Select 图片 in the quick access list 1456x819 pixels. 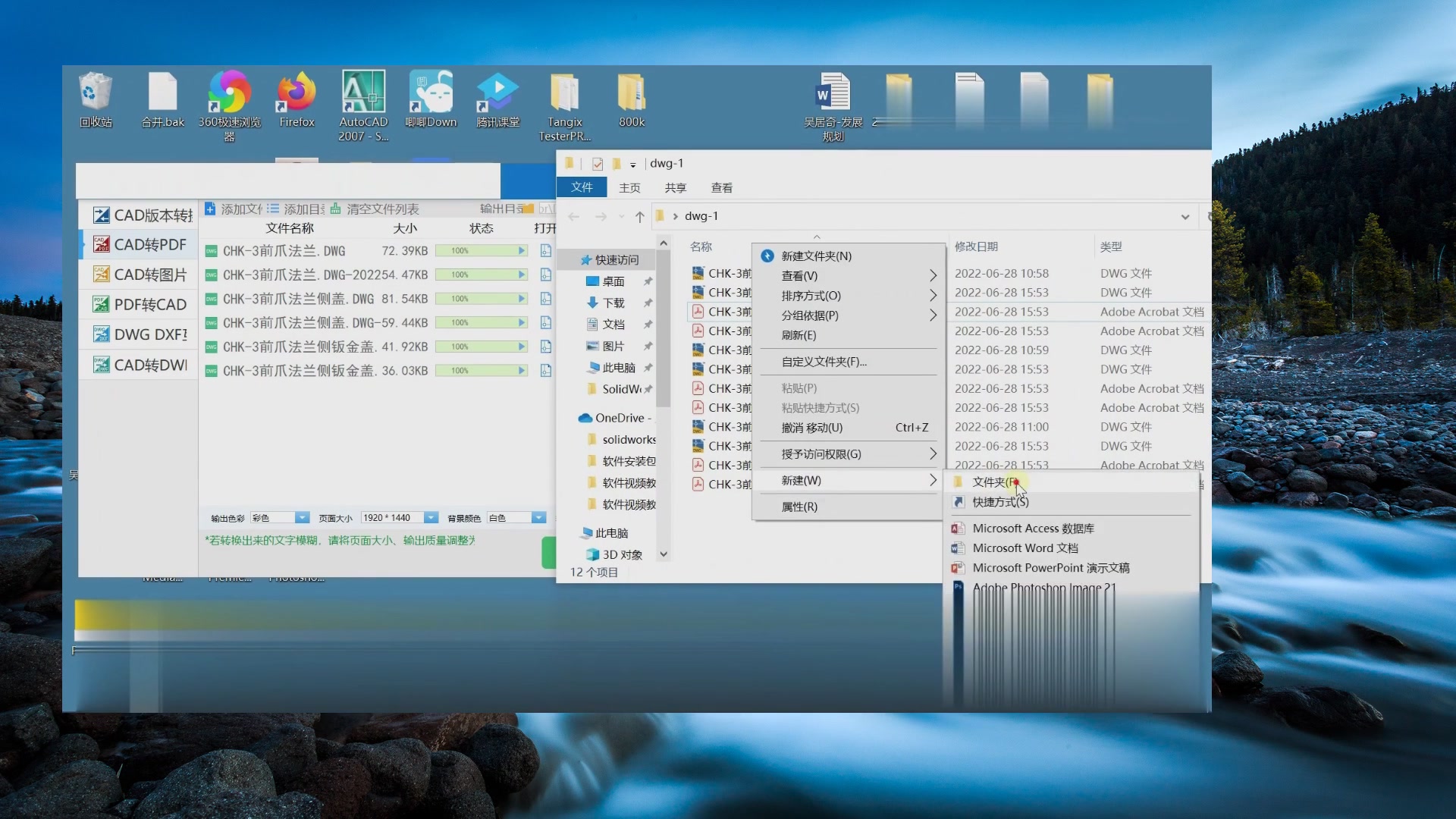(x=605, y=346)
